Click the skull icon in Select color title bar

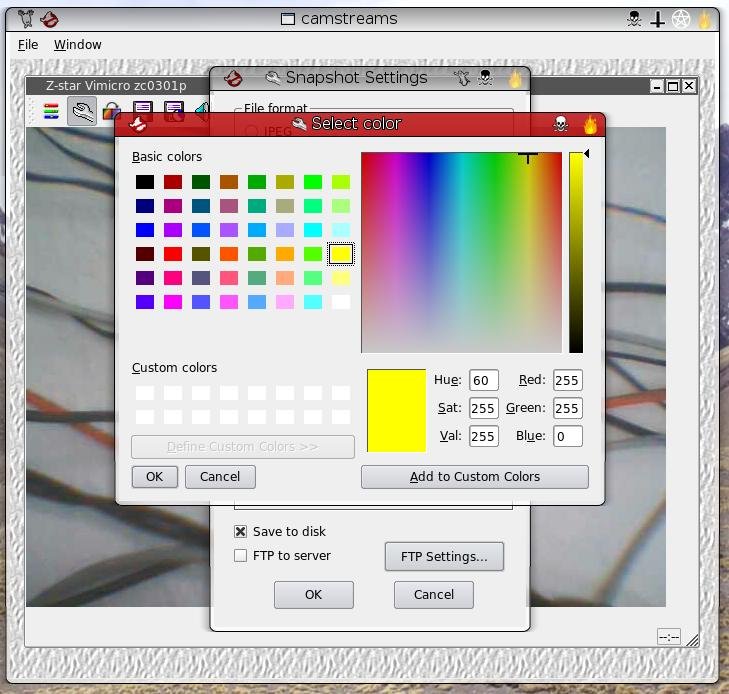point(561,124)
